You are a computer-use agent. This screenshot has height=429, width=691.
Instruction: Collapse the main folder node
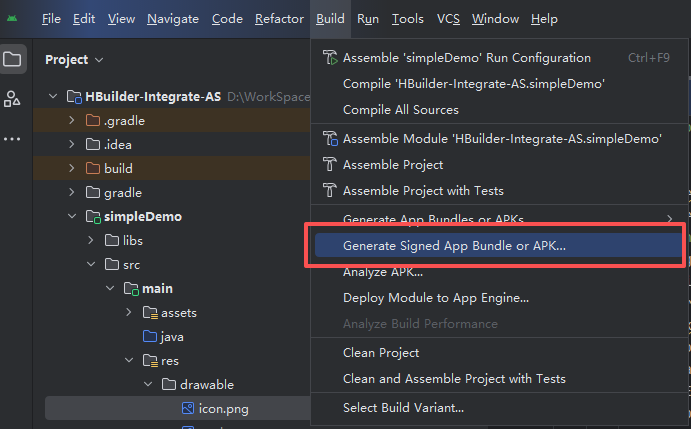tap(110, 288)
